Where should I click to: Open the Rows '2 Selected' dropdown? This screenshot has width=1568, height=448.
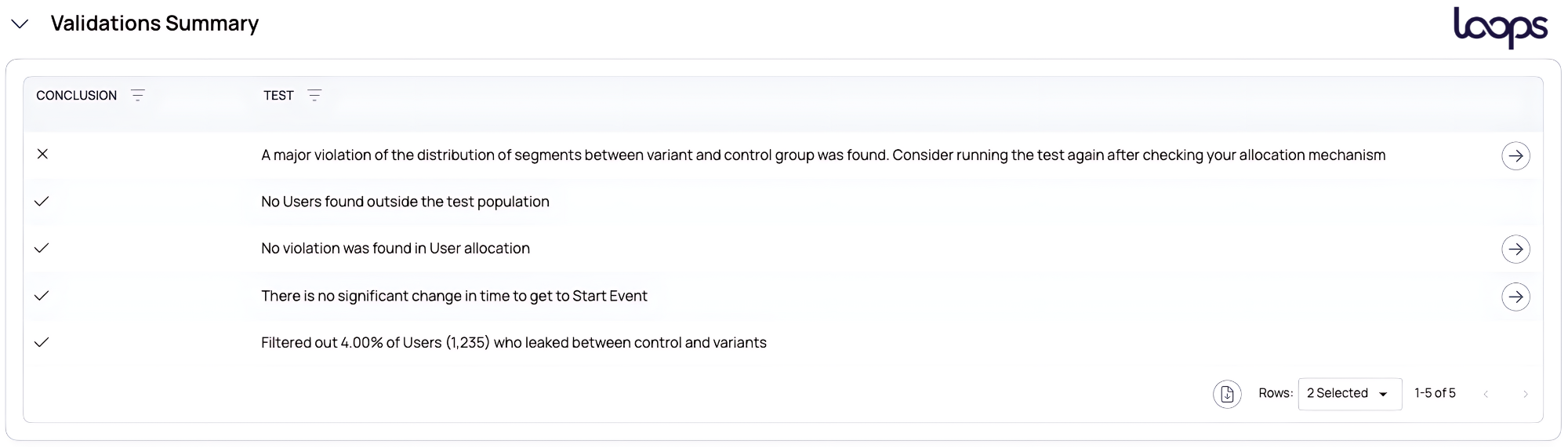pyautogui.click(x=1349, y=394)
